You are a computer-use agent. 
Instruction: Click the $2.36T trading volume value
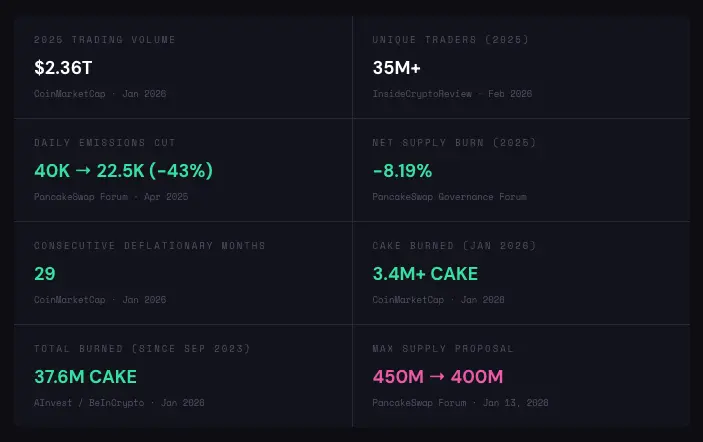click(x=64, y=67)
